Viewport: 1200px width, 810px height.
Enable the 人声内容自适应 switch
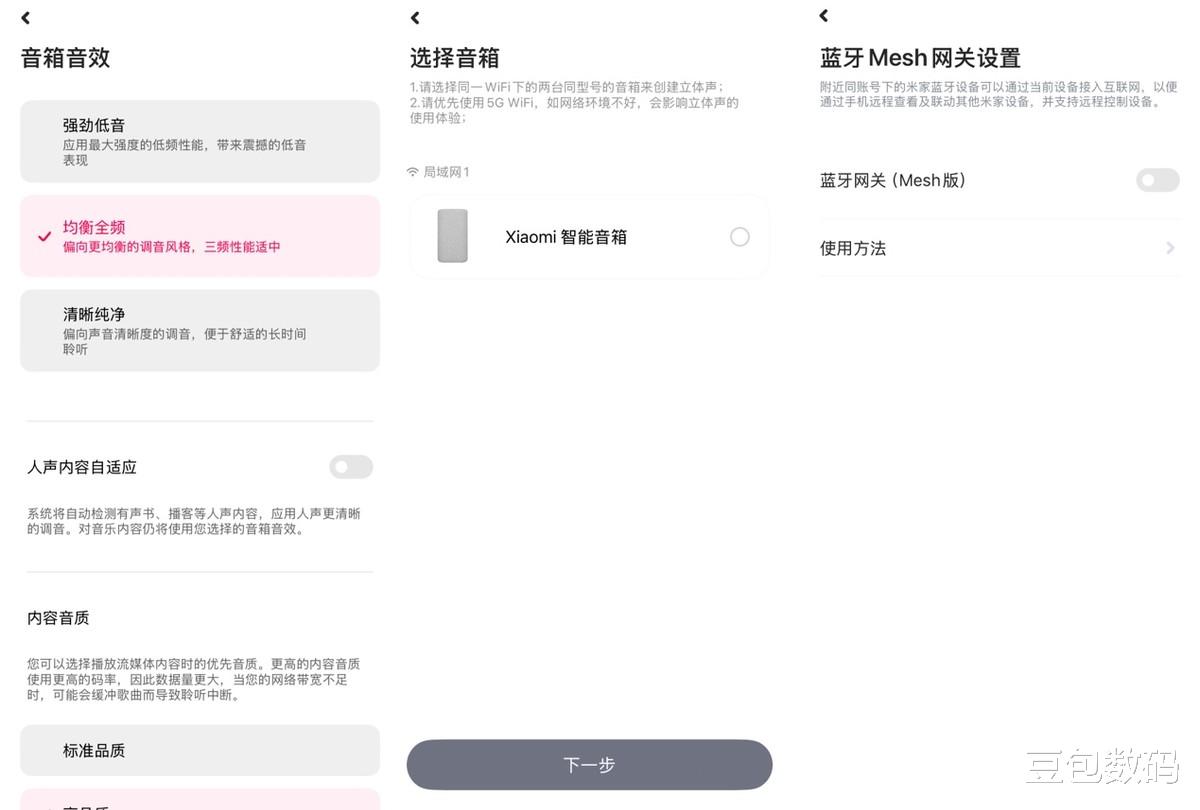click(350, 467)
